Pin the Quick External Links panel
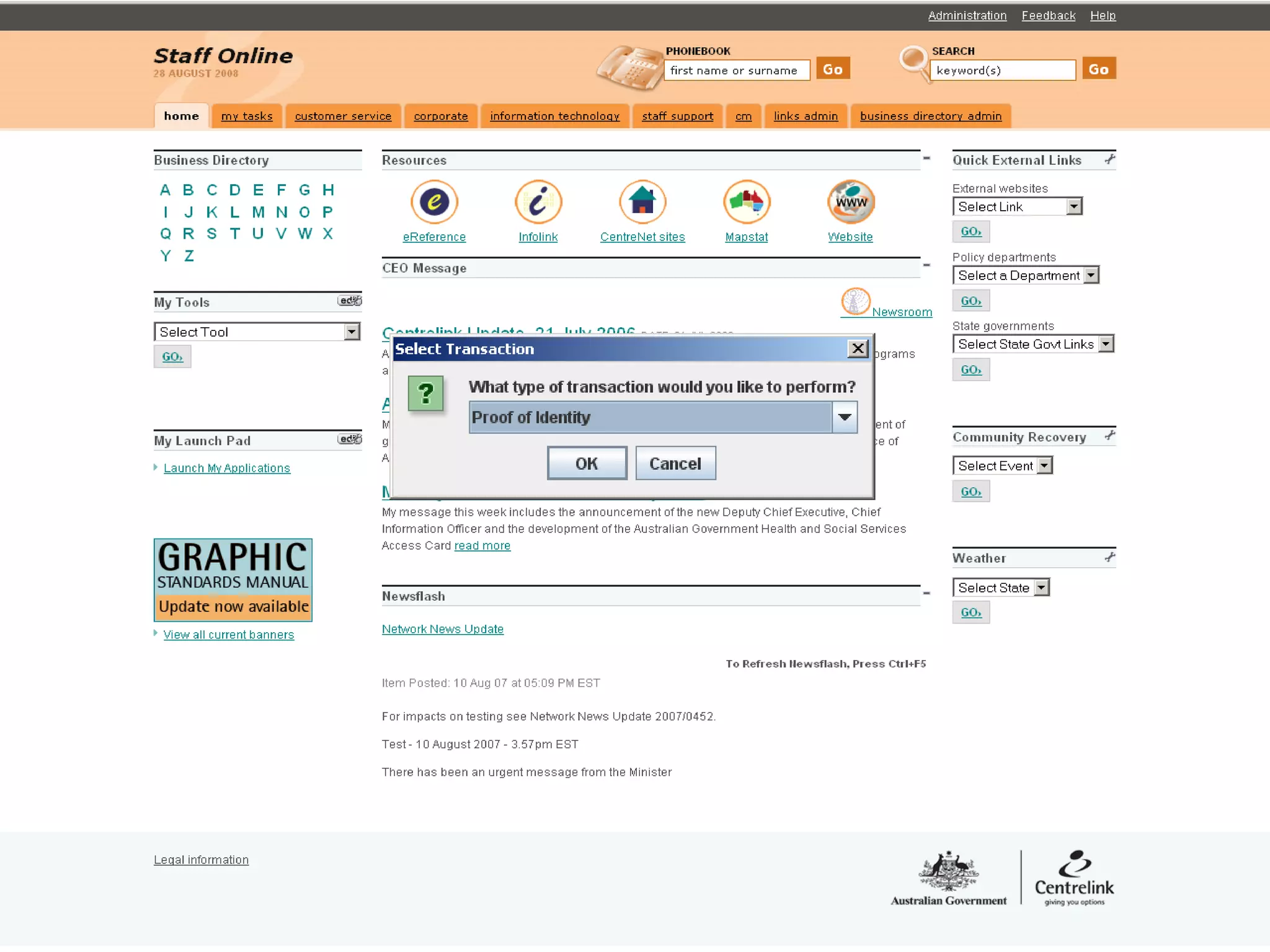 click(x=1110, y=159)
